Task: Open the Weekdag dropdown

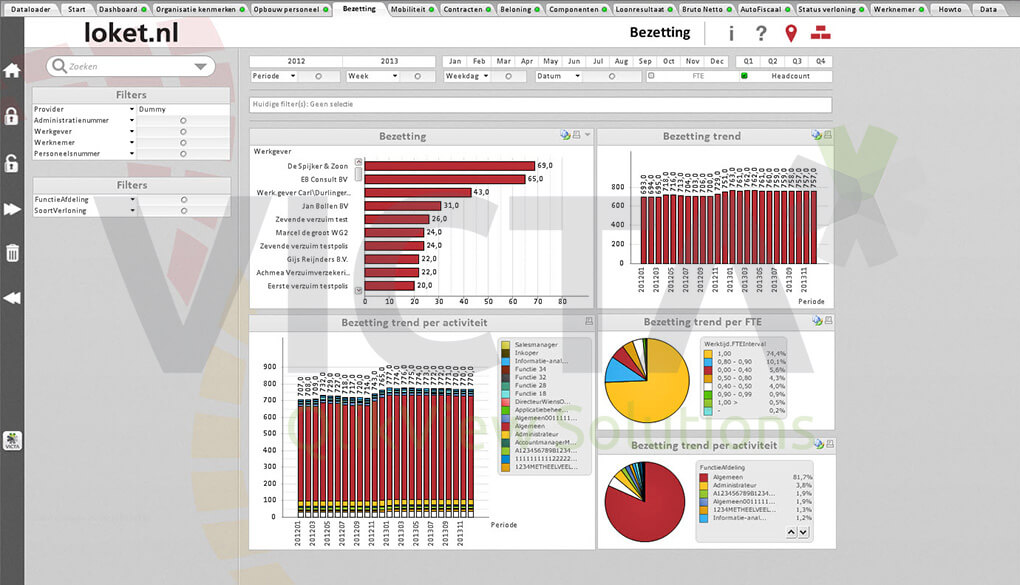Action: pyautogui.click(x=486, y=76)
